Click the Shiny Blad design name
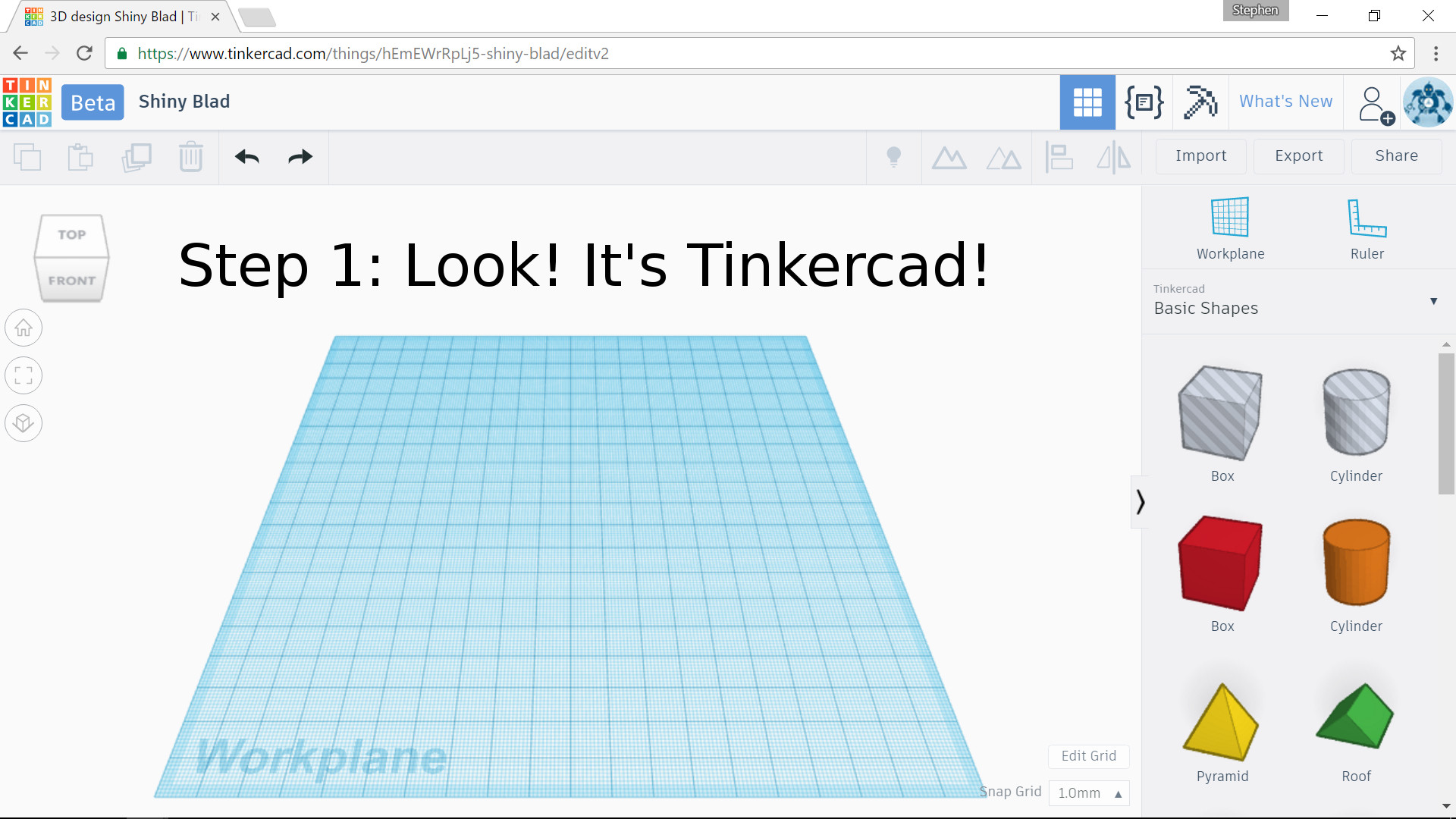The width and height of the screenshot is (1456, 819). click(184, 102)
